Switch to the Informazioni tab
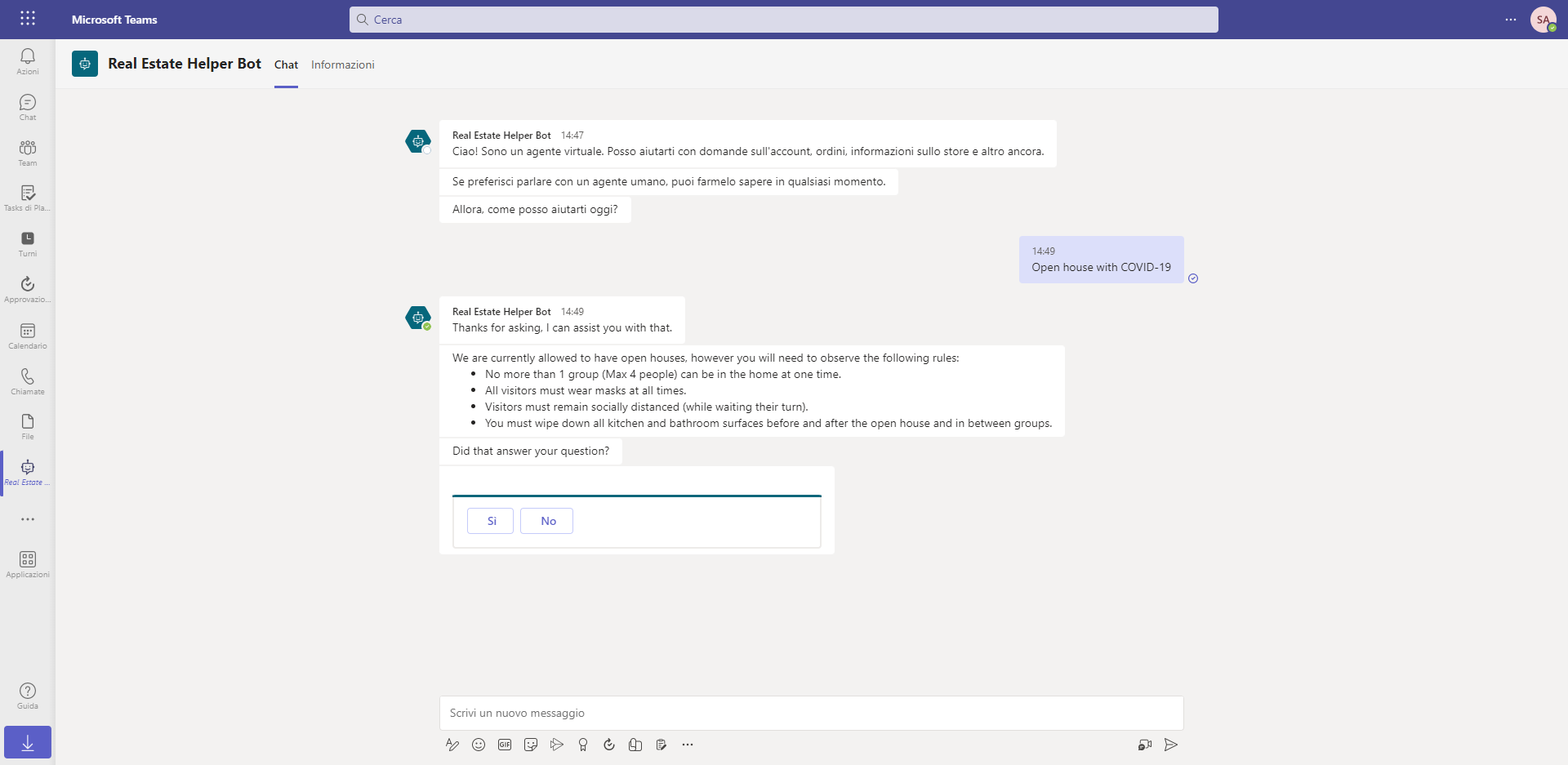1568x765 pixels. [x=342, y=64]
